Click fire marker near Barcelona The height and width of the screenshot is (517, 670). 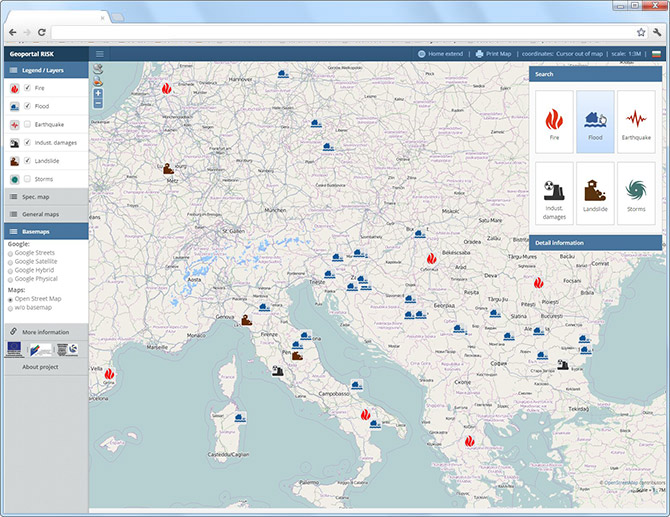tap(109, 374)
